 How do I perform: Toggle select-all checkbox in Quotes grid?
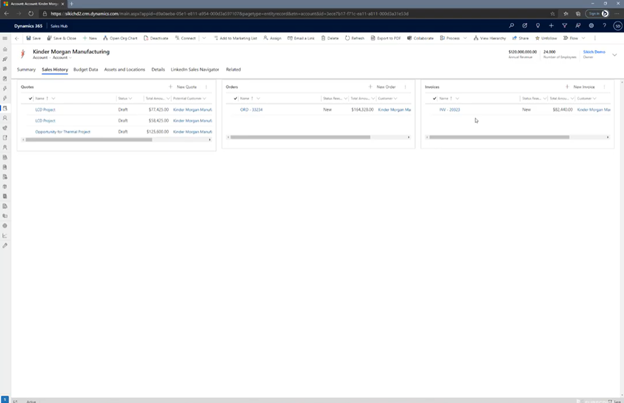click(30, 99)
